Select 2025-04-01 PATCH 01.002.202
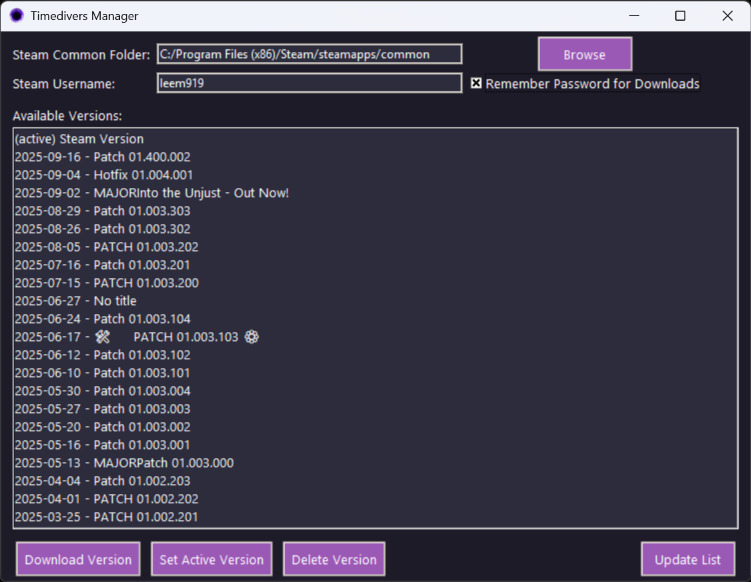Image resolution: width=751 pixels, height=582 pixels. [375, 499]
